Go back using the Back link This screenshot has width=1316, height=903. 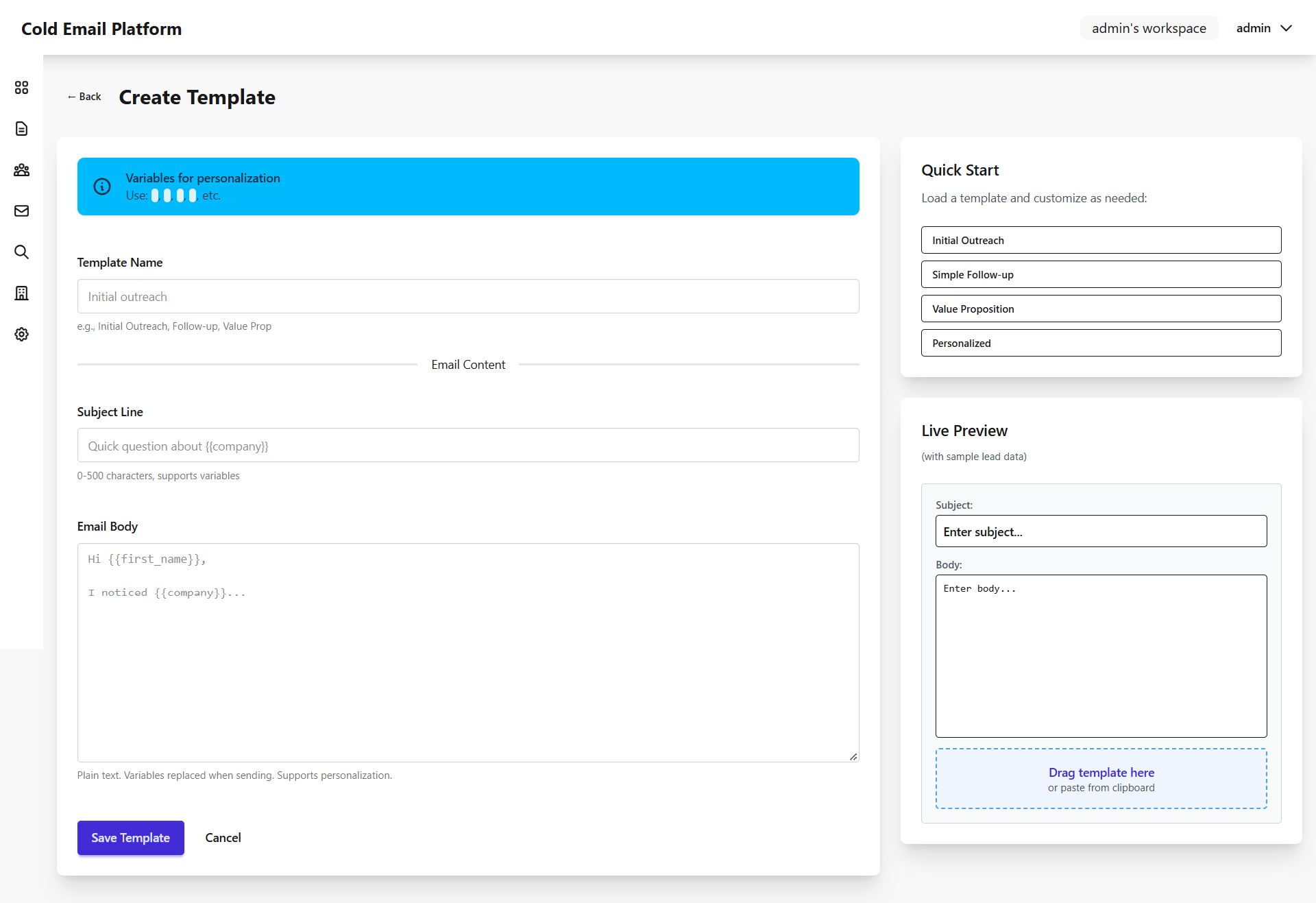coord(84,97)
